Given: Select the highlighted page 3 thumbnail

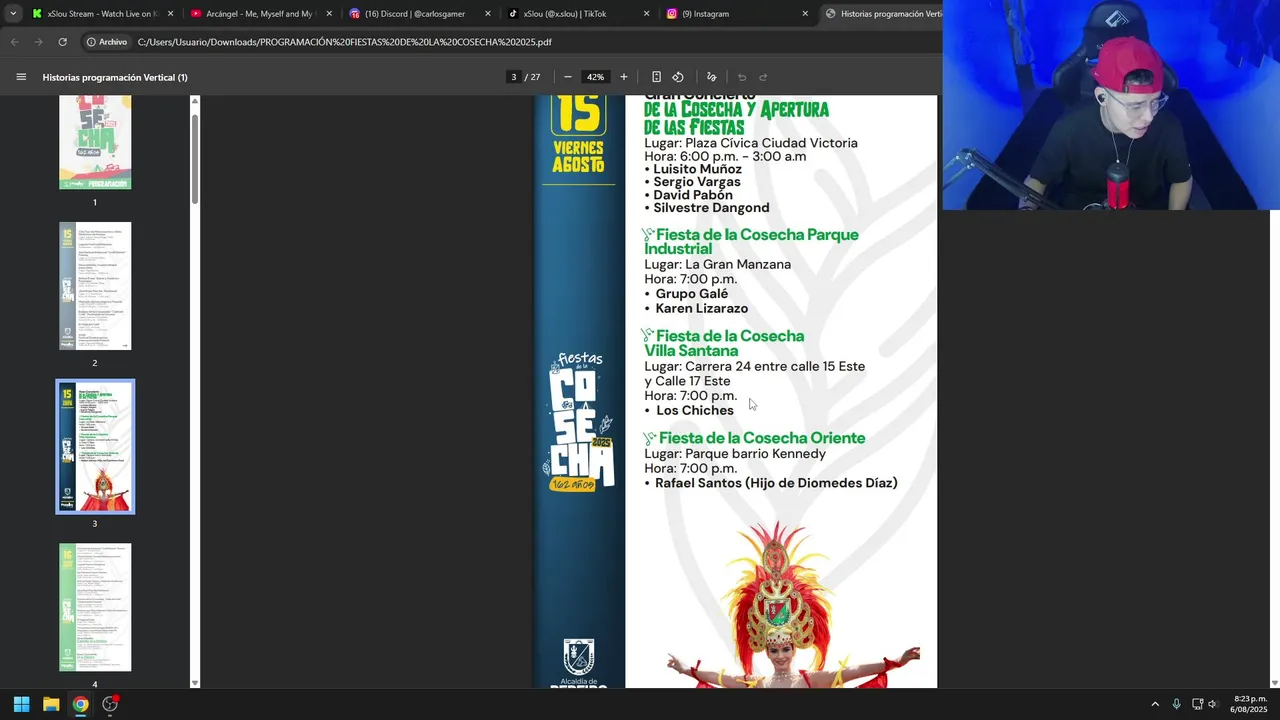Looking at the screenshot, I should [95, 446].
